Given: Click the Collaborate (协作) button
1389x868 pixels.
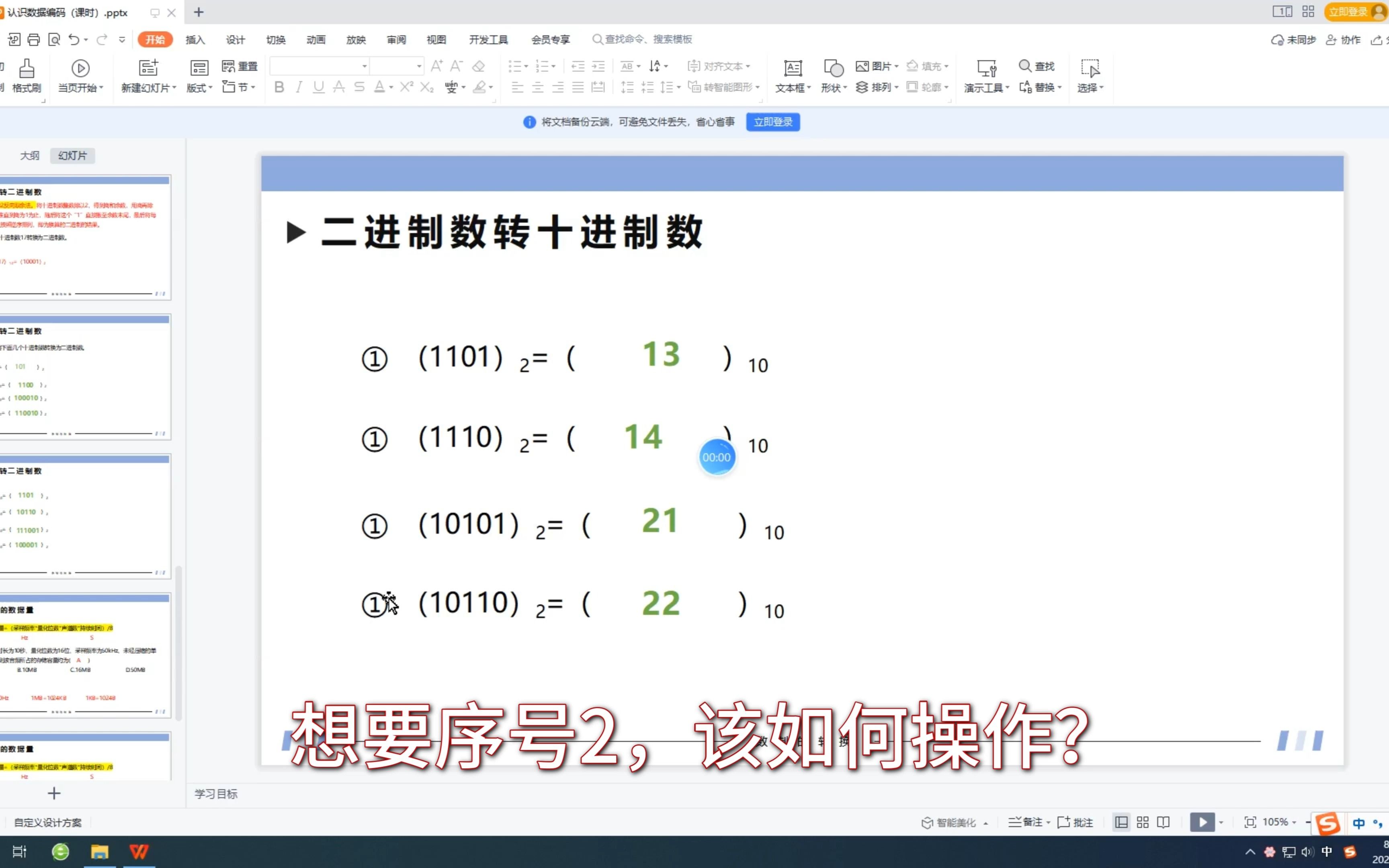Looking at the screenshot, I should [x=1343, y=40].
